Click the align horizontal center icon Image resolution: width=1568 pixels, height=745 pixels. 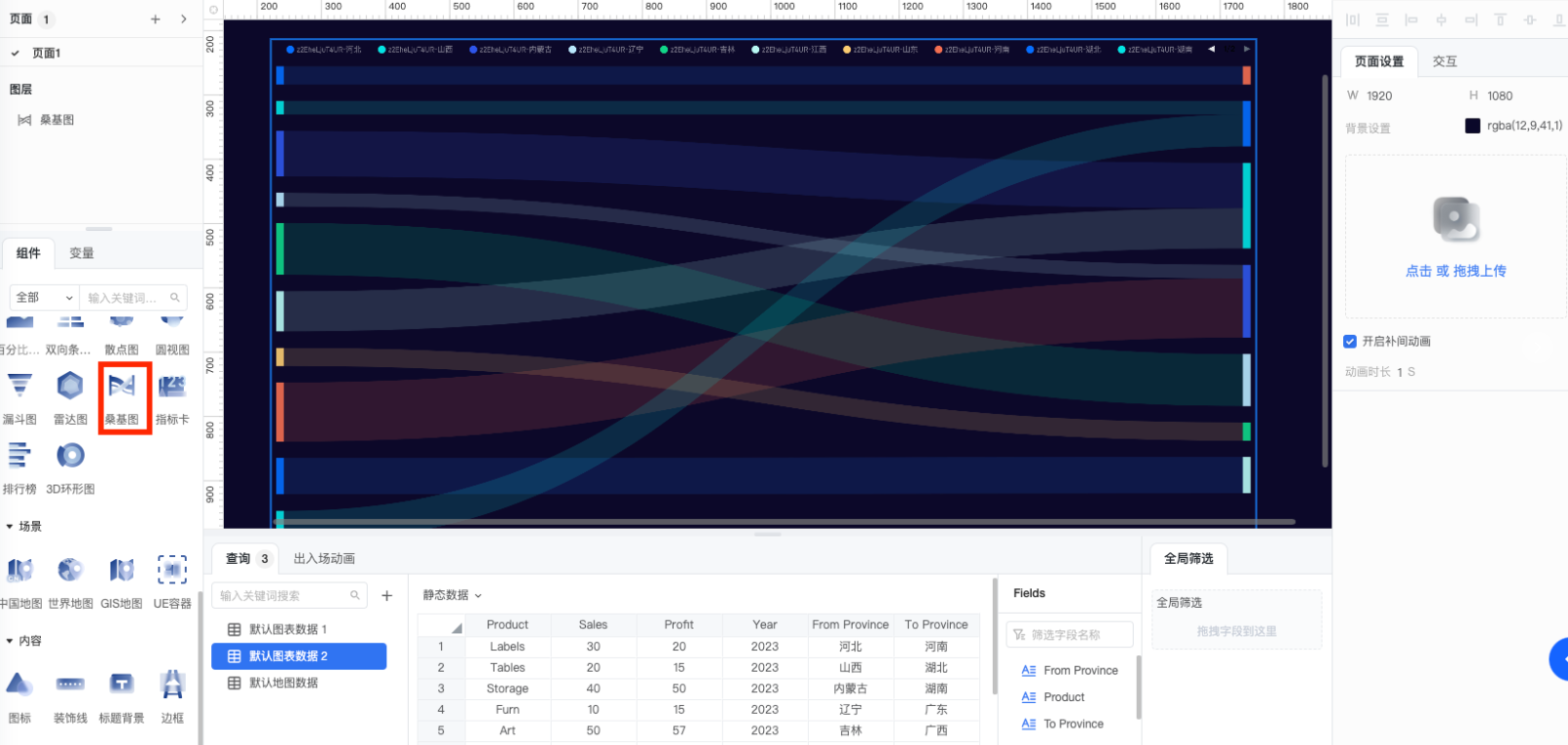pos(1441,19)
